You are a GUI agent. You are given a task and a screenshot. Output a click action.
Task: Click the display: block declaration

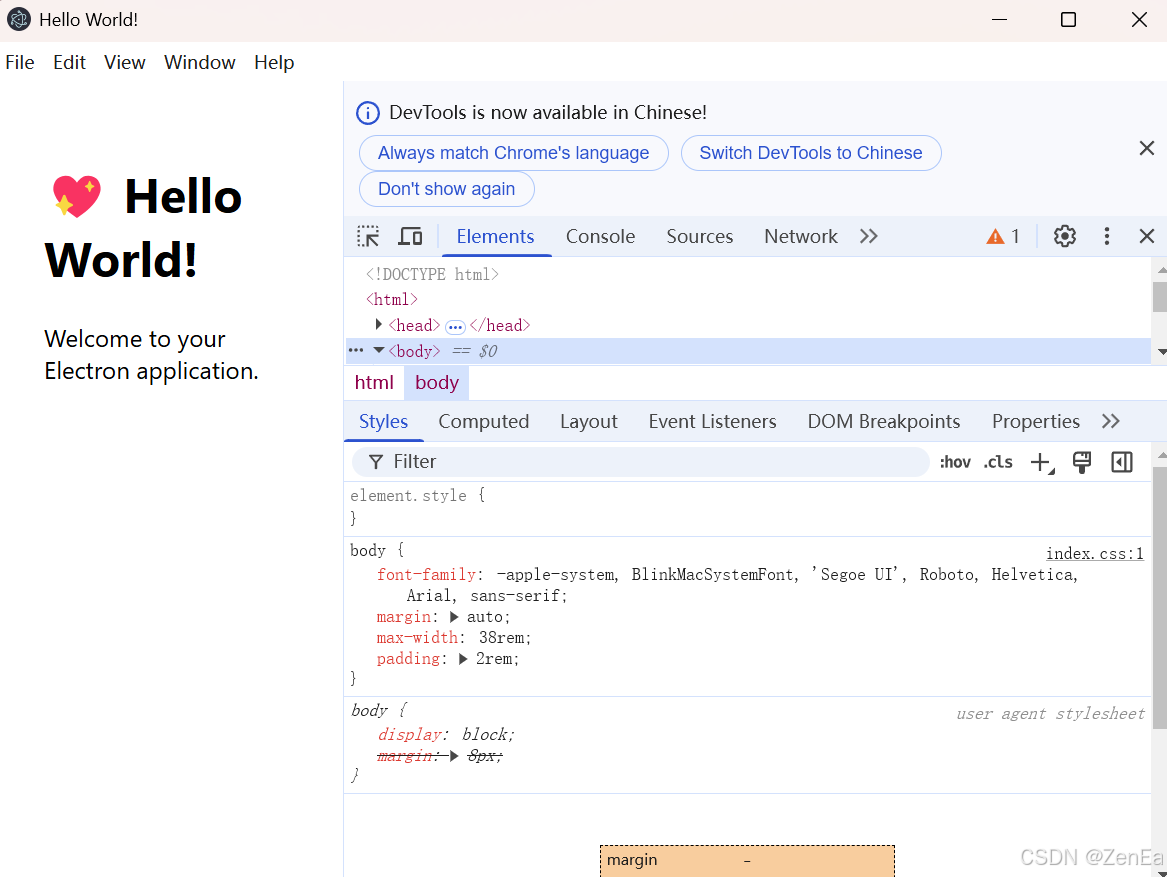(446, 735)
